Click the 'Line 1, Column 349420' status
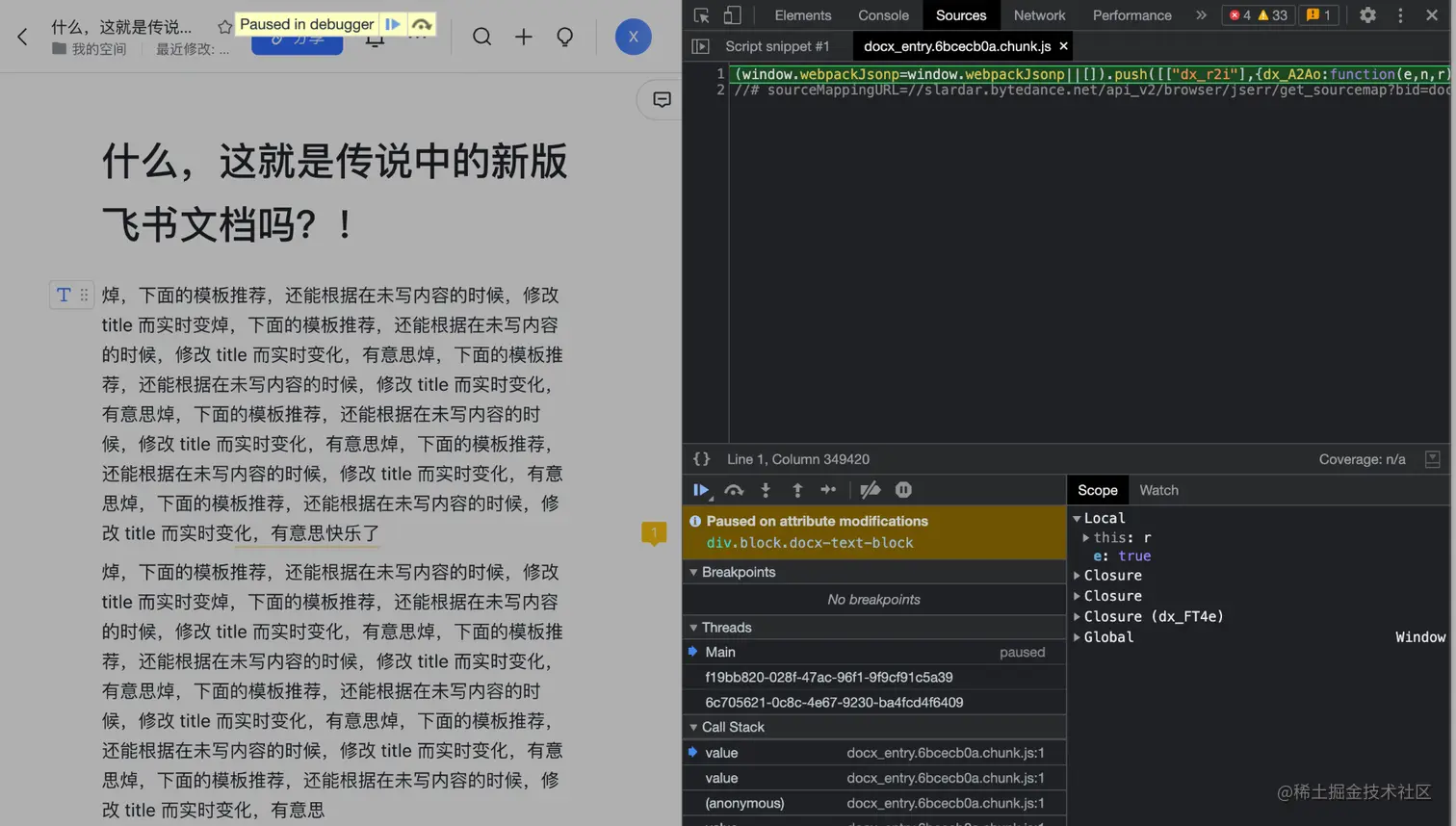This screenshot has height=826, width=1456. (x=798, y=459)
